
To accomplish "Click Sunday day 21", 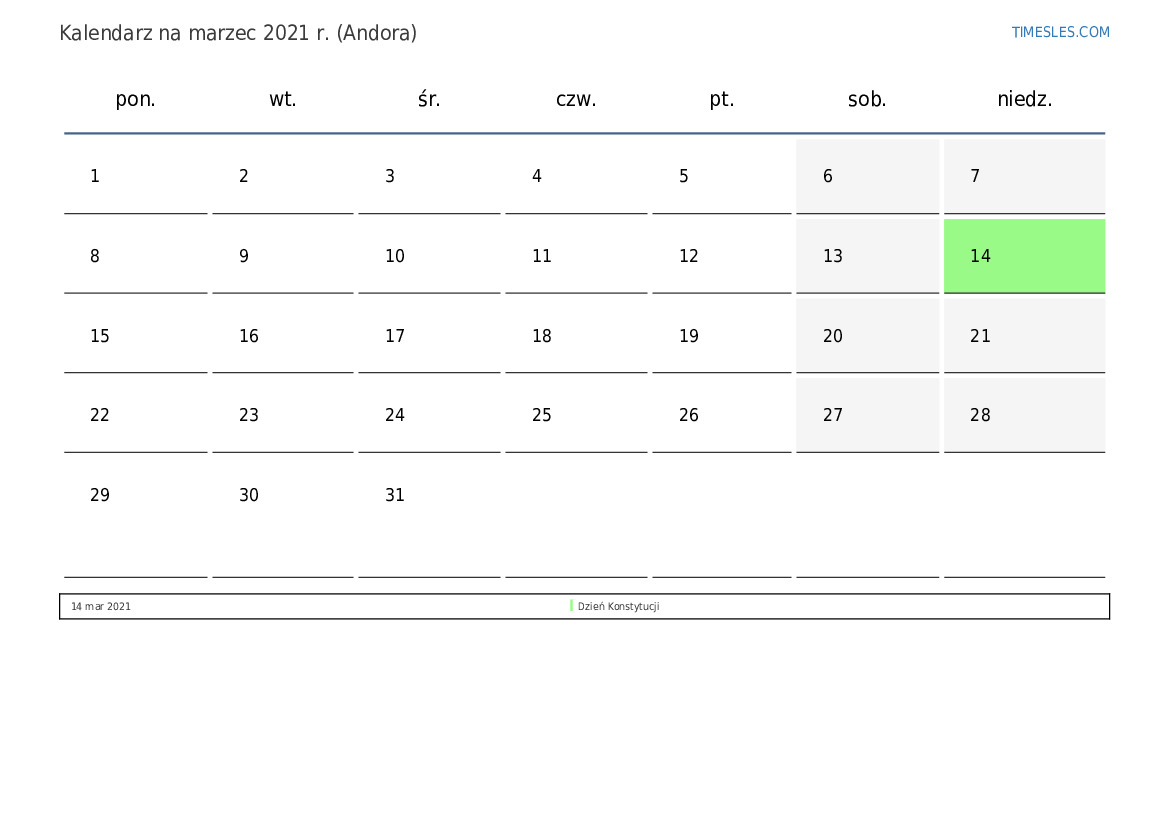I will click(1024, 336).
